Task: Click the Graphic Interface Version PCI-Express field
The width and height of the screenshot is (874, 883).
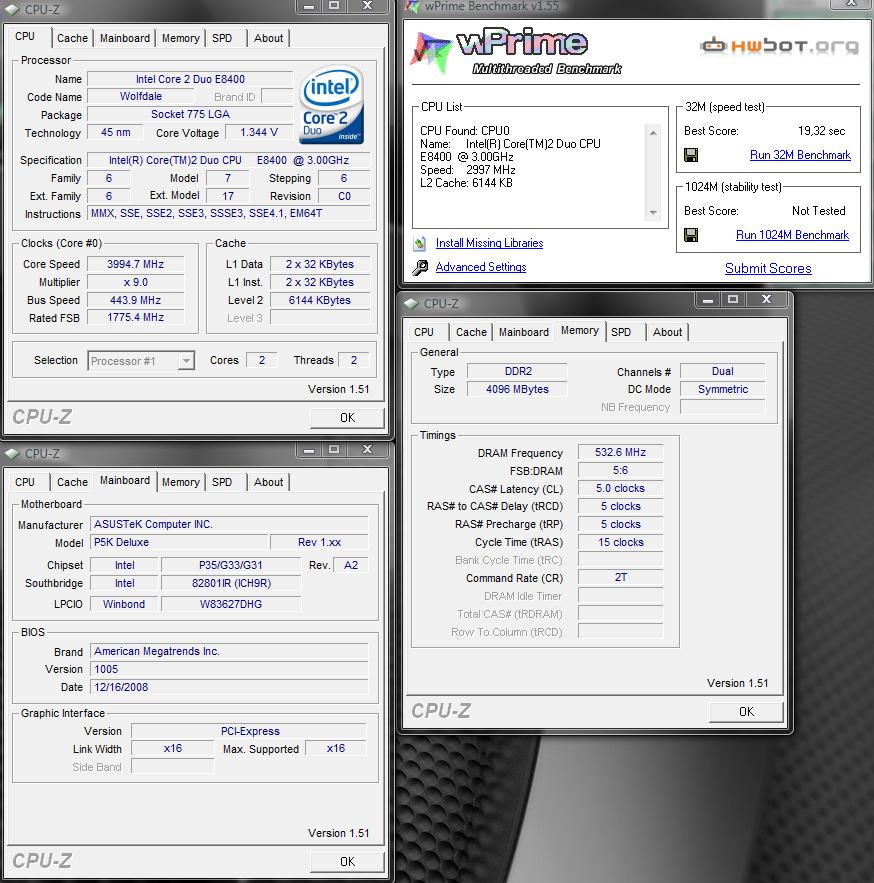Action: 249,731
